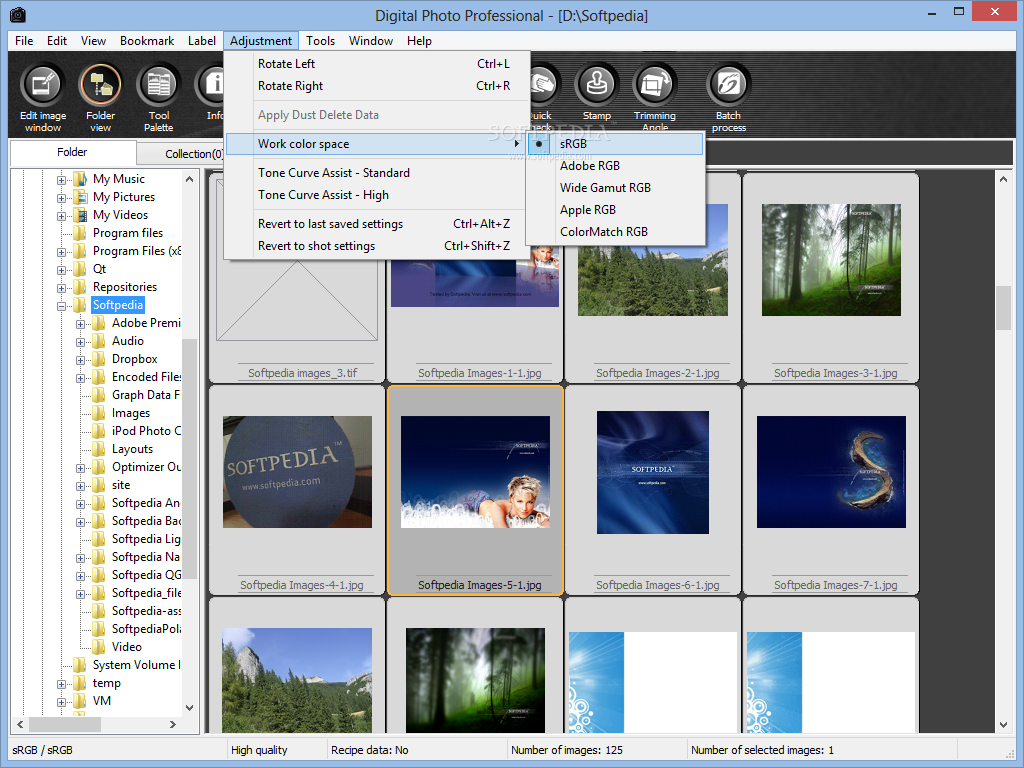This screenshot has width=1024, height=768.
Task: Choose Apple RGB color space
Action: pos(615,210)
